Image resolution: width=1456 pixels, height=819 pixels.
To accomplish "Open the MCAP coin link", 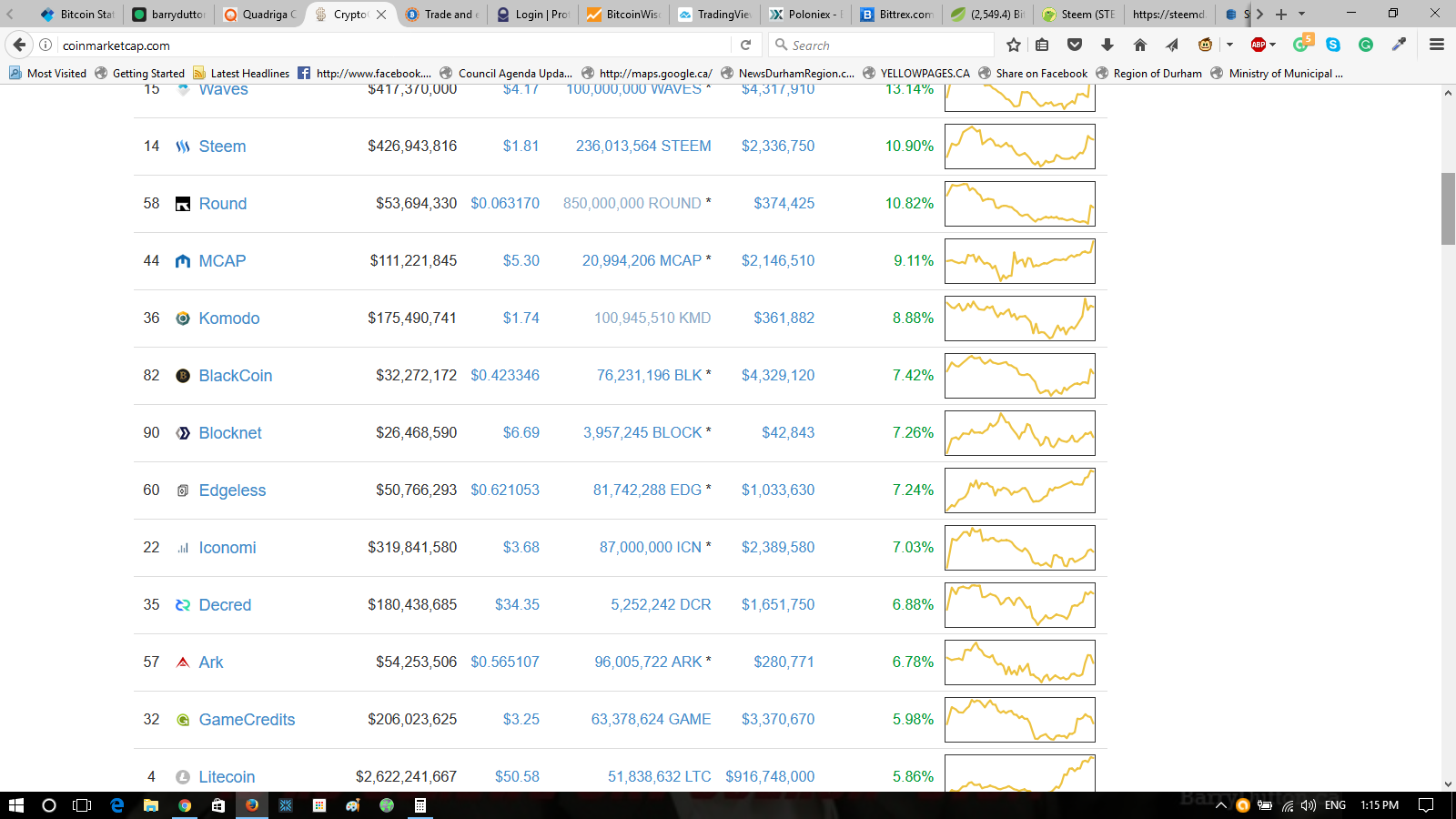I will (222, 261).
